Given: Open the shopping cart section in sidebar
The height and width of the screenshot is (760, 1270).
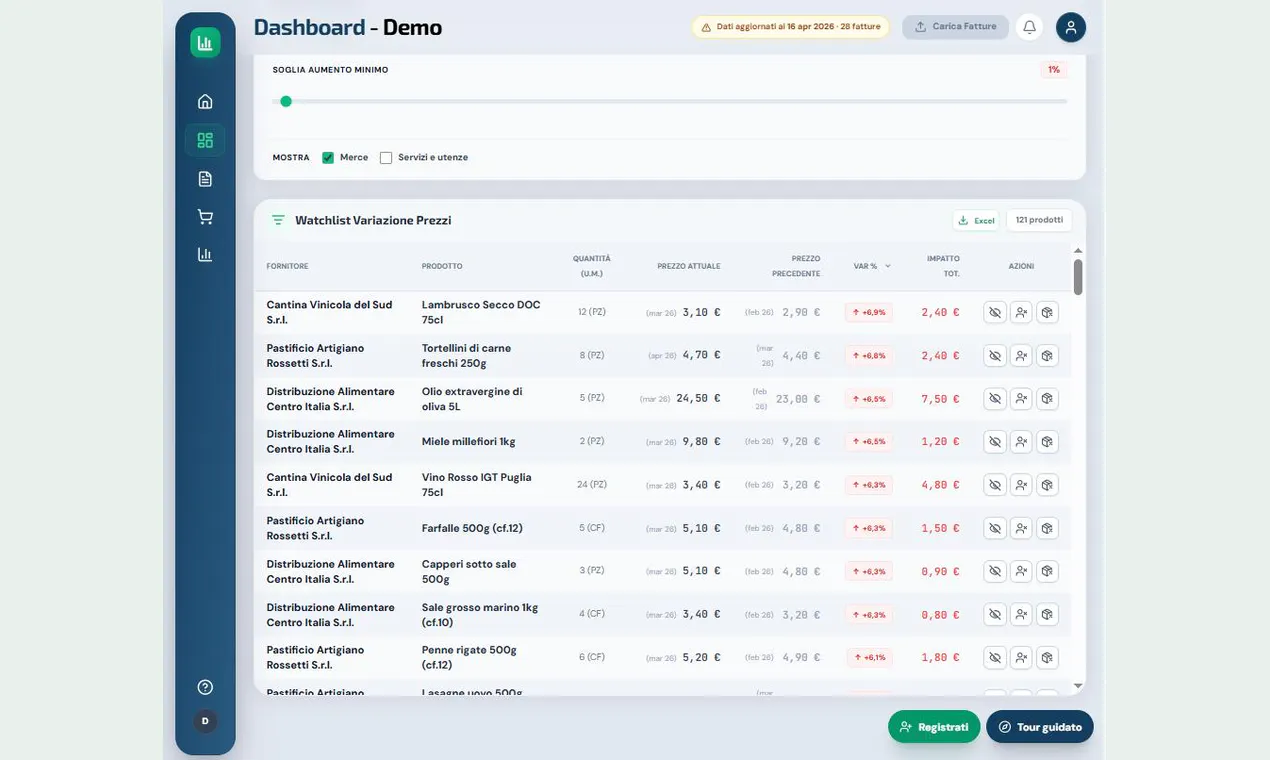Looking at the screenshot, I should pyautogui.click(x=205, y=217).
